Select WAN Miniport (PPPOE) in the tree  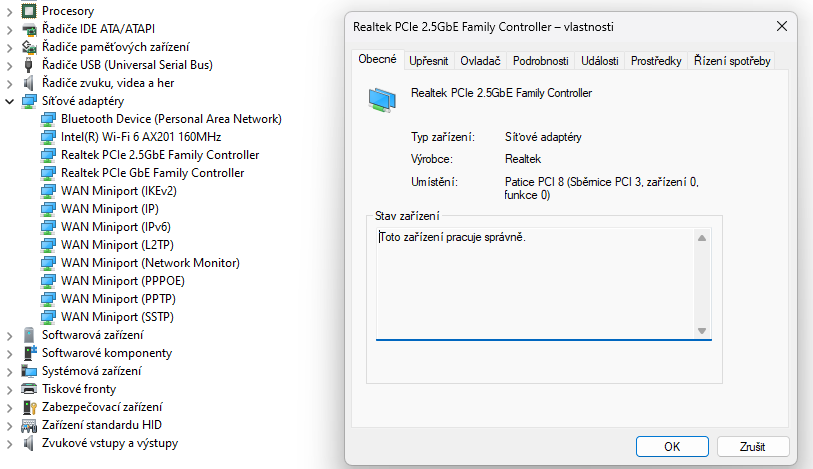click(x=122, y=281)
